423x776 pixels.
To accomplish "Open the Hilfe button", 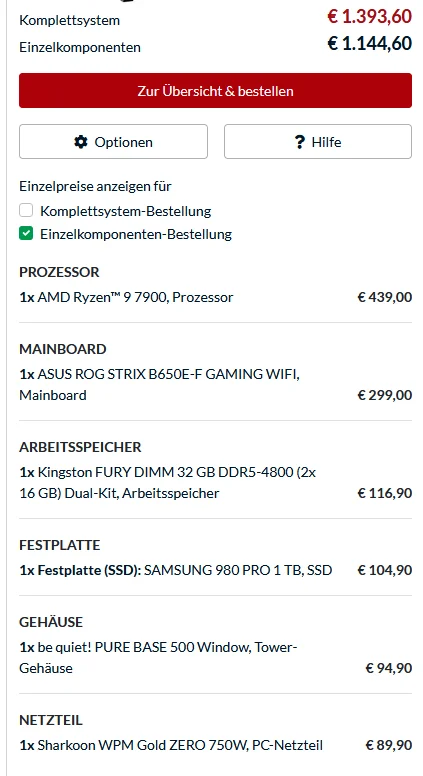I will (x=318, y=142).
